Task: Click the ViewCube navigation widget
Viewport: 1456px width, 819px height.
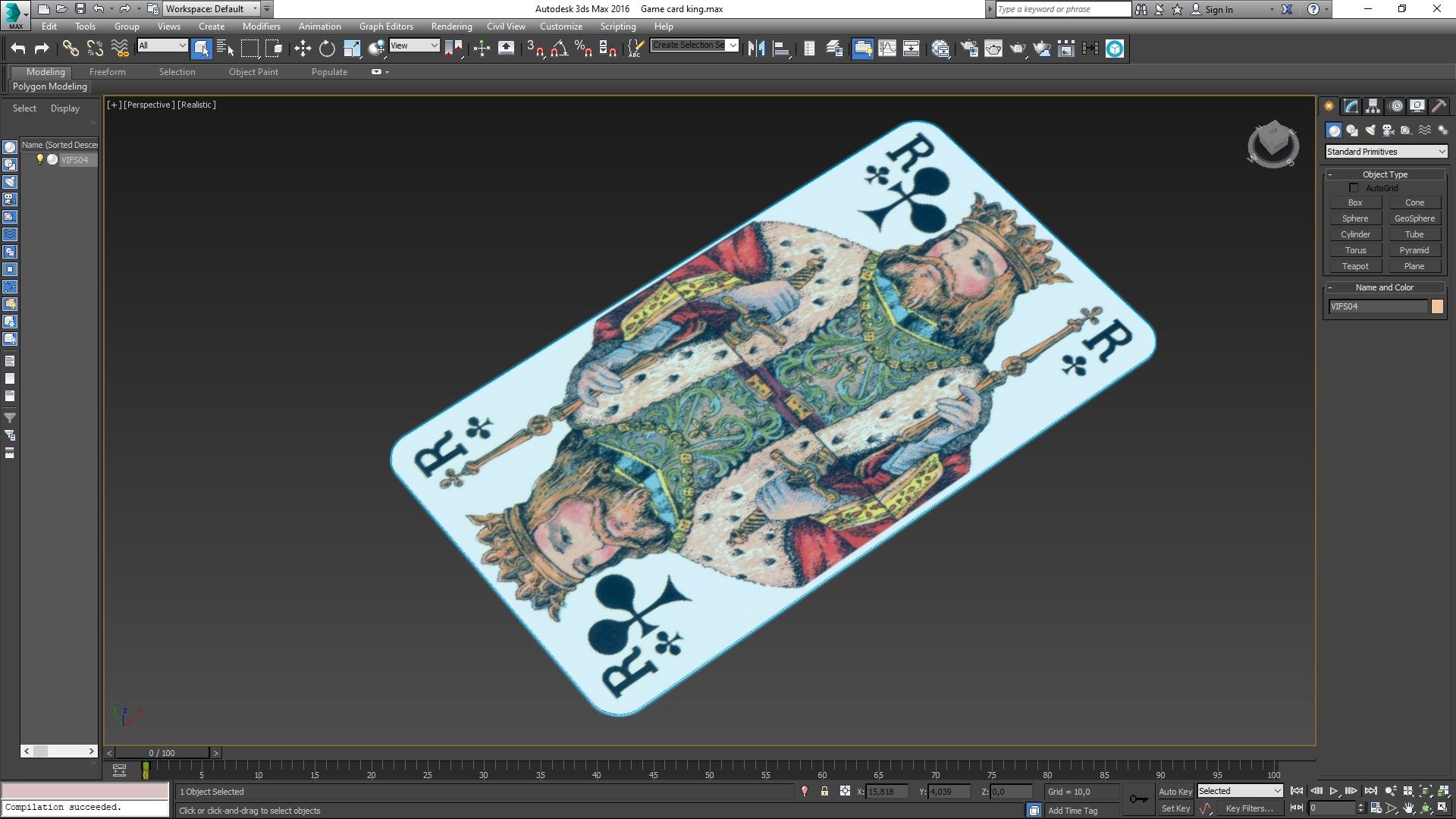Action: 1273,144
